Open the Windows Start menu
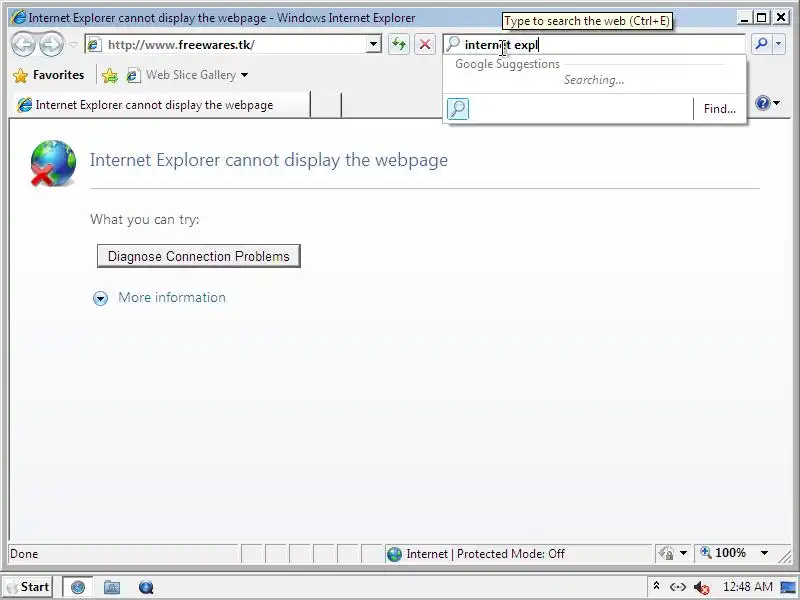Image resolution: width=800 pixels, height=600 pixels. click(28, 587)
